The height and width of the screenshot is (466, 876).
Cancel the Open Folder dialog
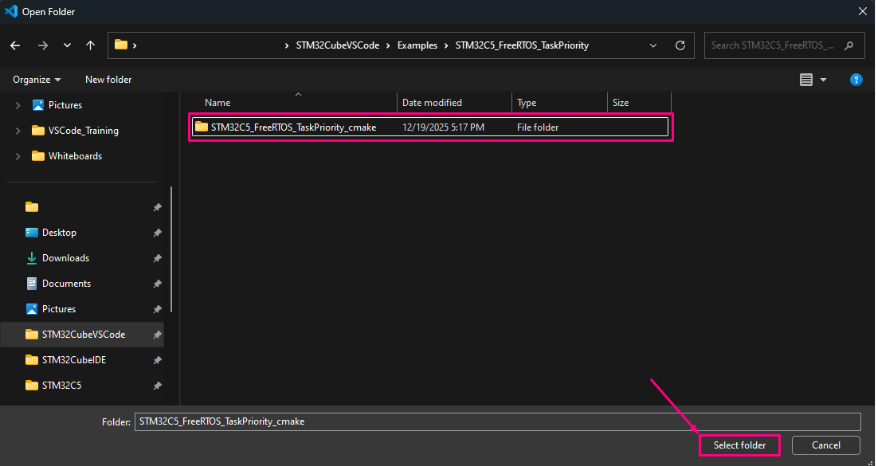click(x=826, y=445)
